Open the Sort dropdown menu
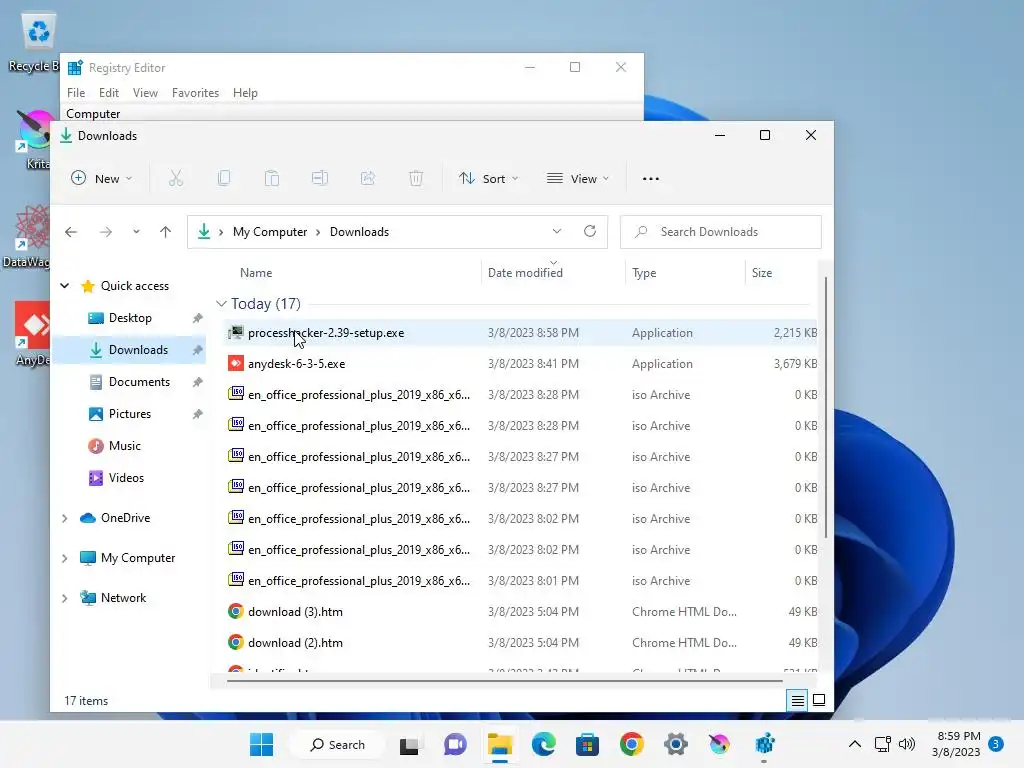 coord(488,178)
